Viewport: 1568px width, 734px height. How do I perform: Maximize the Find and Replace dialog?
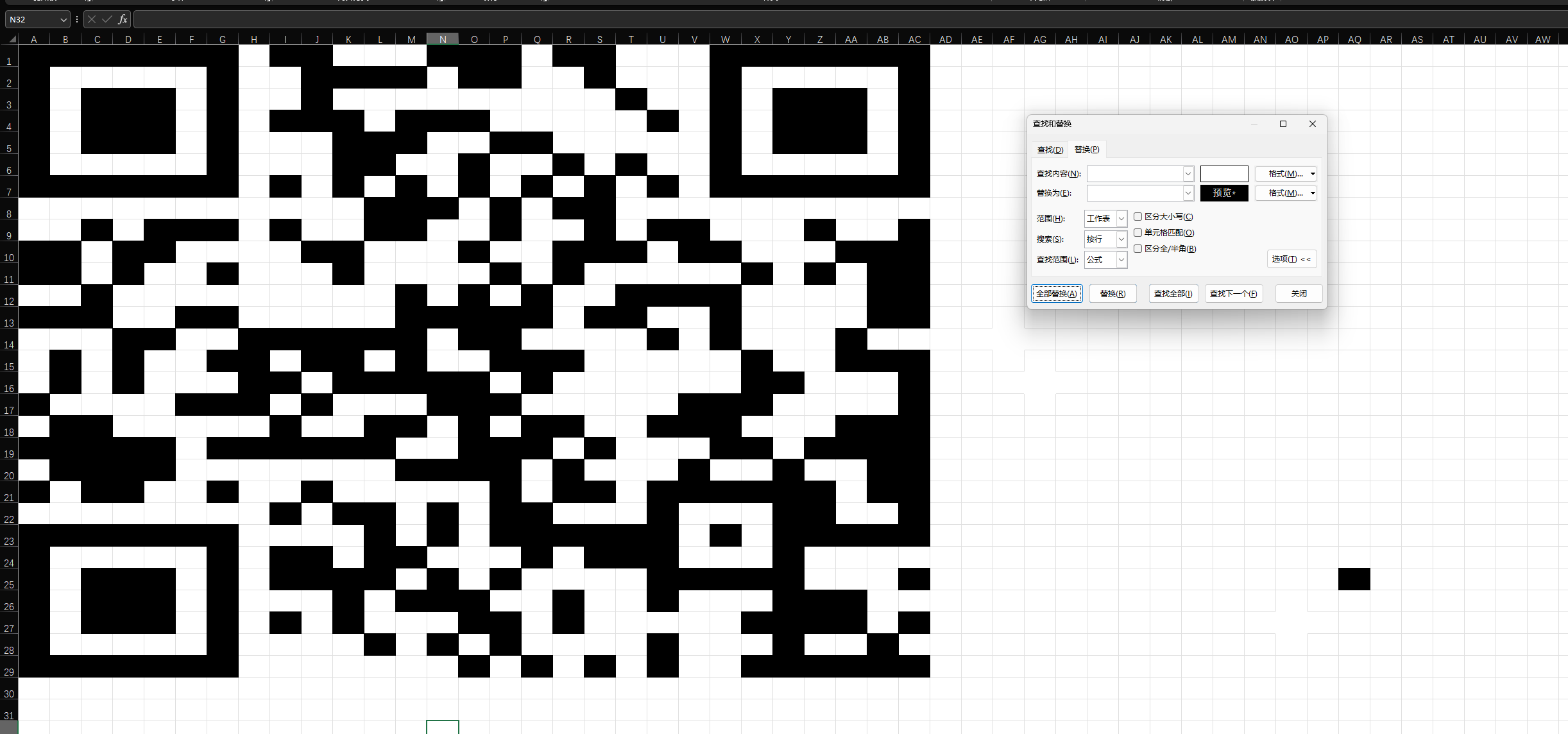(1283, 124)
